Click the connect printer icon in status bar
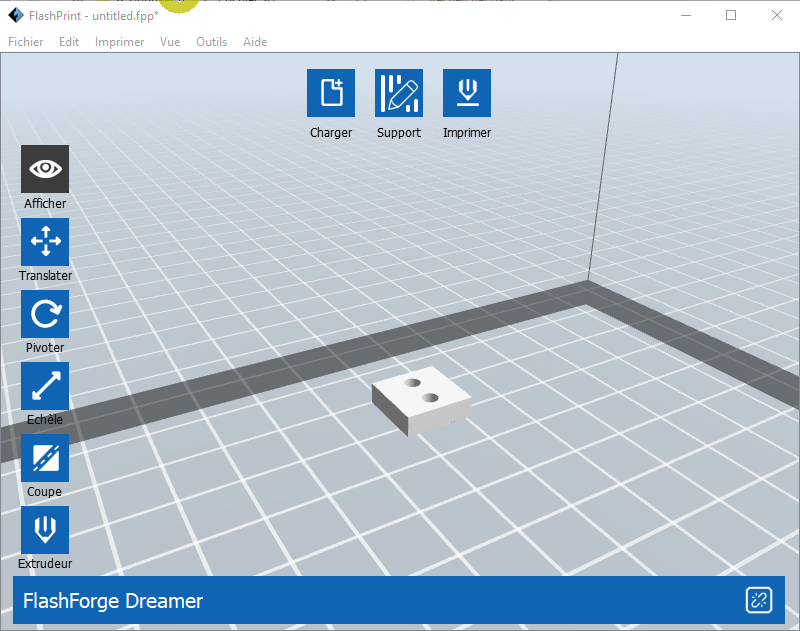 coord(759,600)
